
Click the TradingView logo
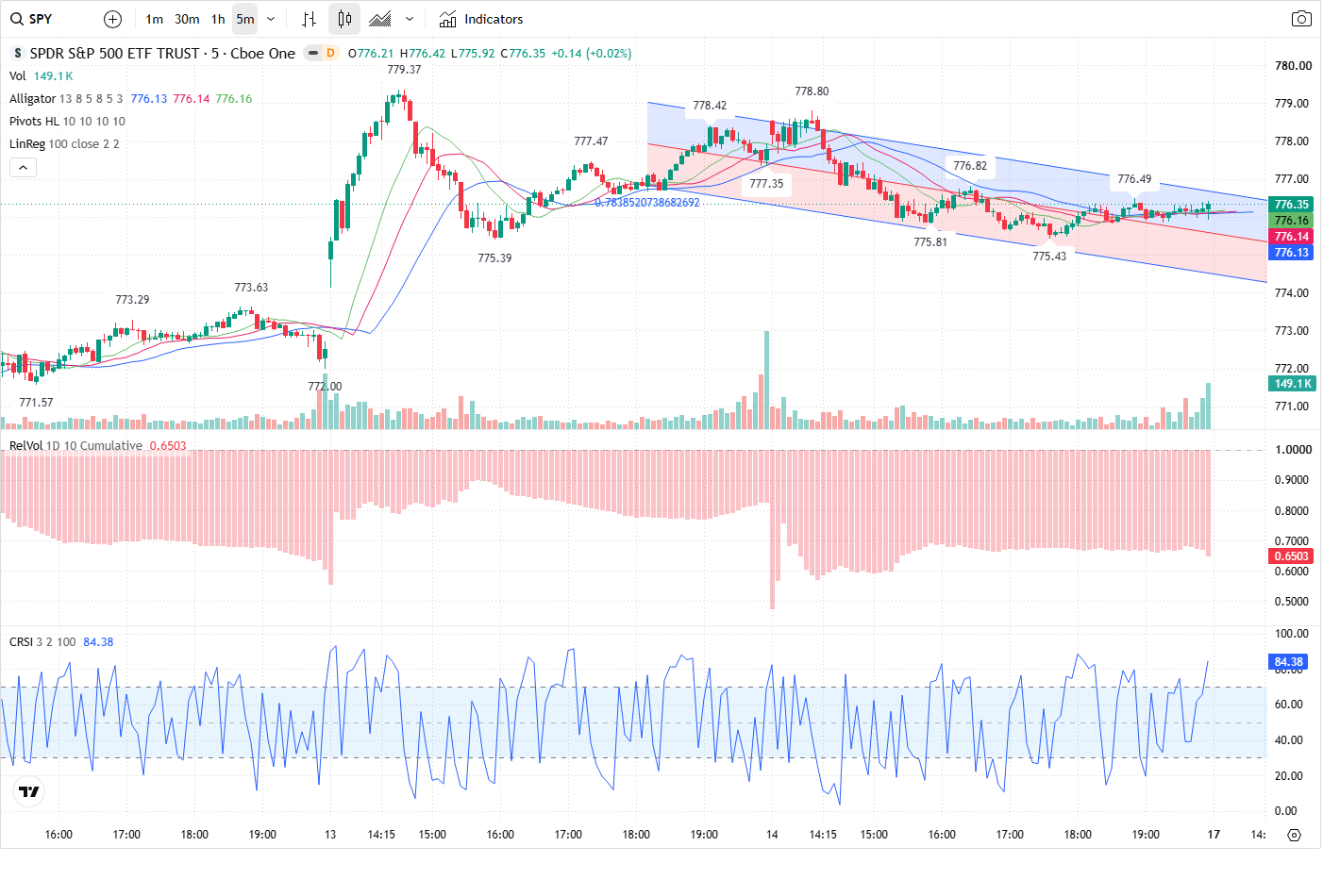point(29,791)
